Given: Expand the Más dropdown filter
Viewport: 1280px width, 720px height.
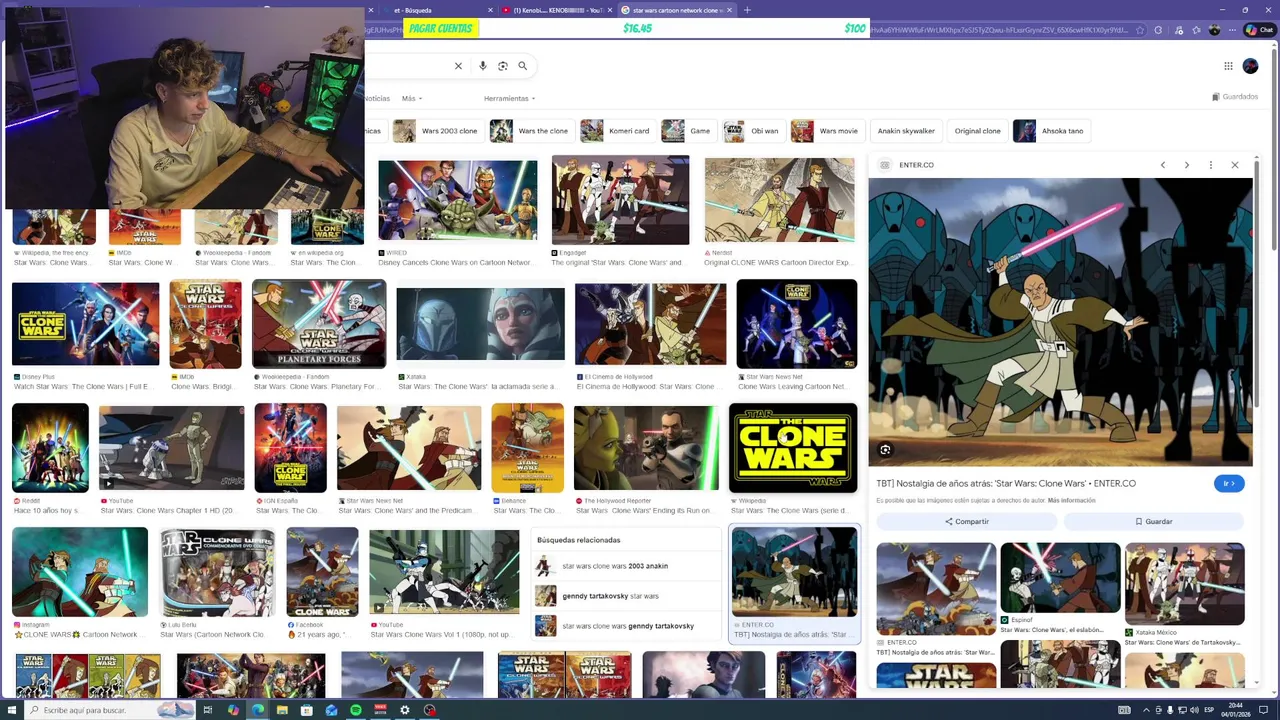Looking at the screenshot, I should point(412,98).
